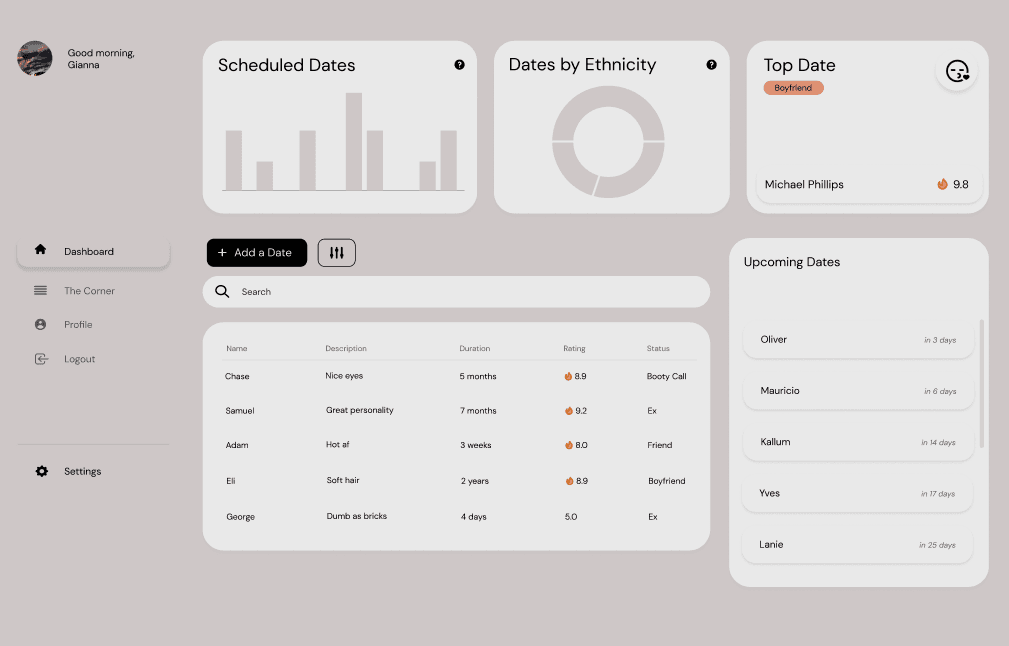Image resolution: width=1009 pixels, height=646 pixels.
Task: Click the '5 months' duration cell
Action: pos(478,376)
